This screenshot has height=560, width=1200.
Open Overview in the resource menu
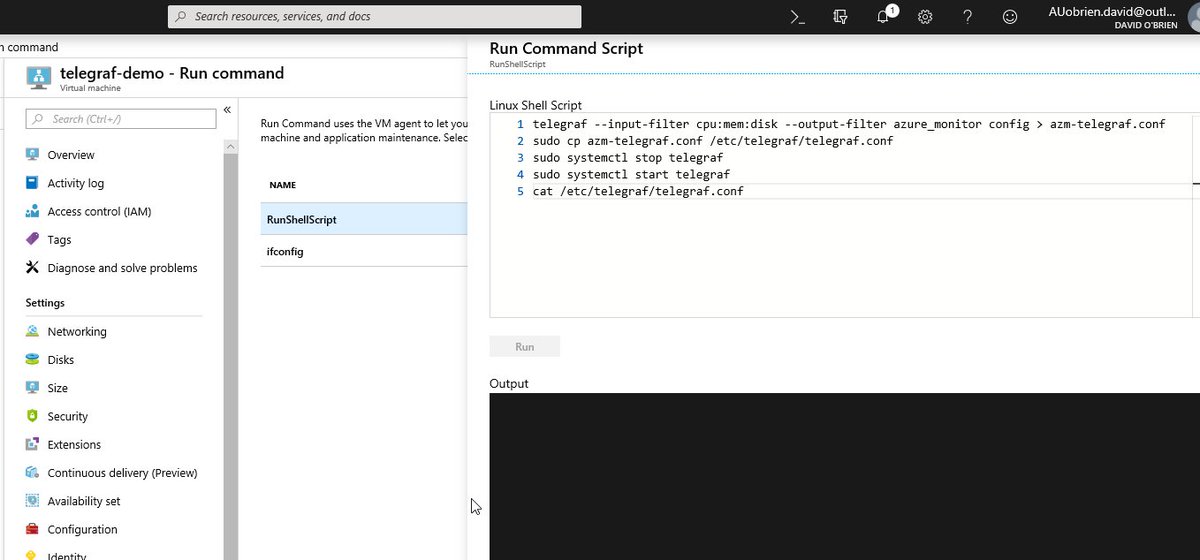coord(71,155)
